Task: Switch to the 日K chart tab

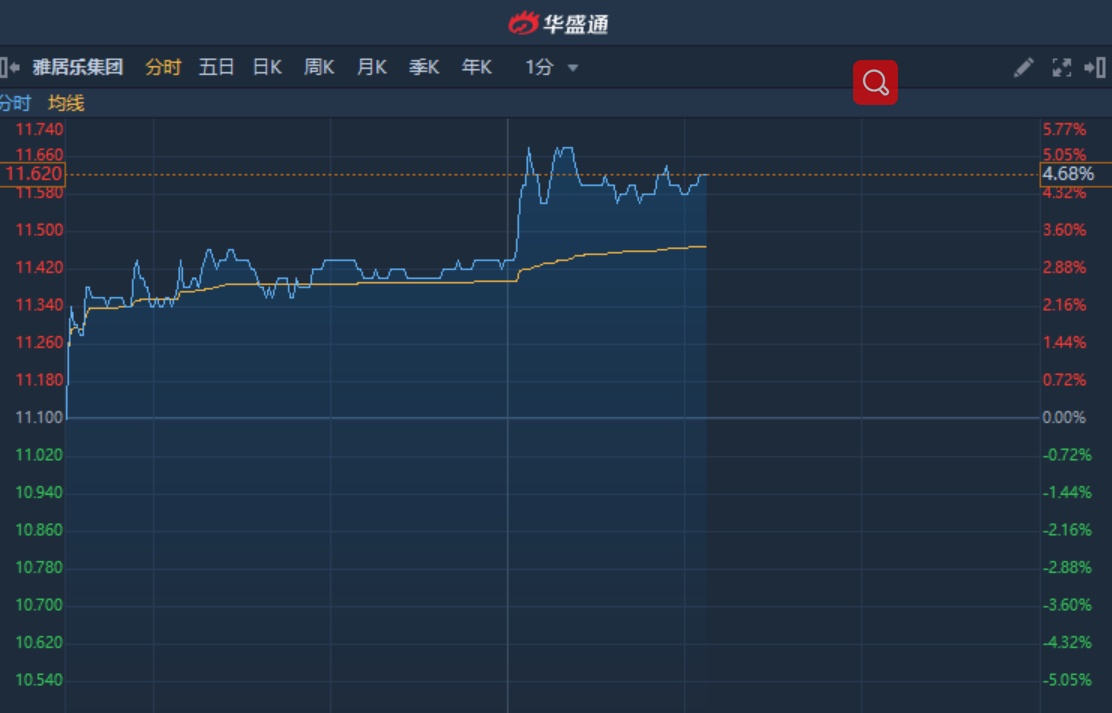Action: pos(267,67)
